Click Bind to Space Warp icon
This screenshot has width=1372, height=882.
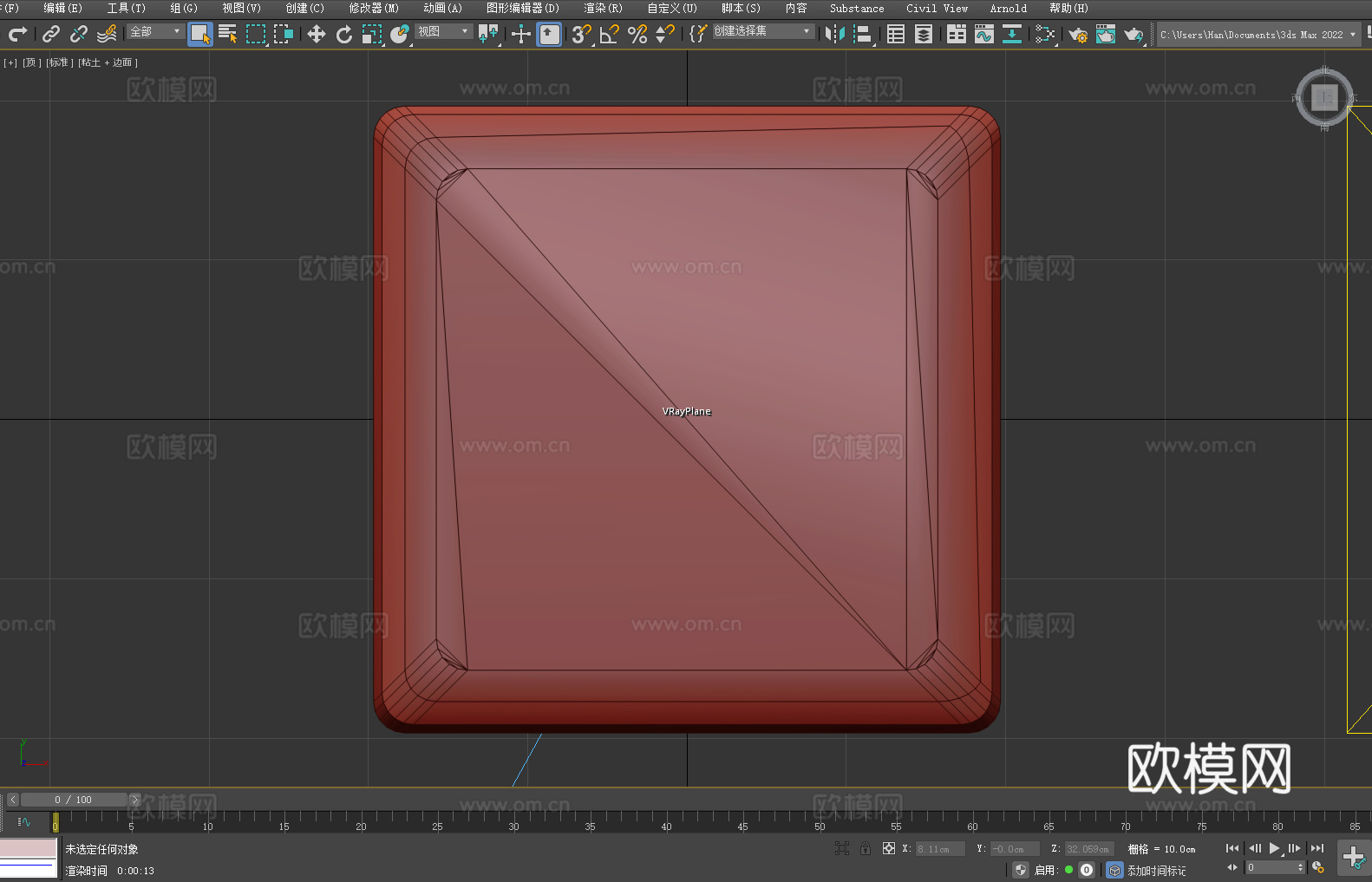(x=107, y=34)
